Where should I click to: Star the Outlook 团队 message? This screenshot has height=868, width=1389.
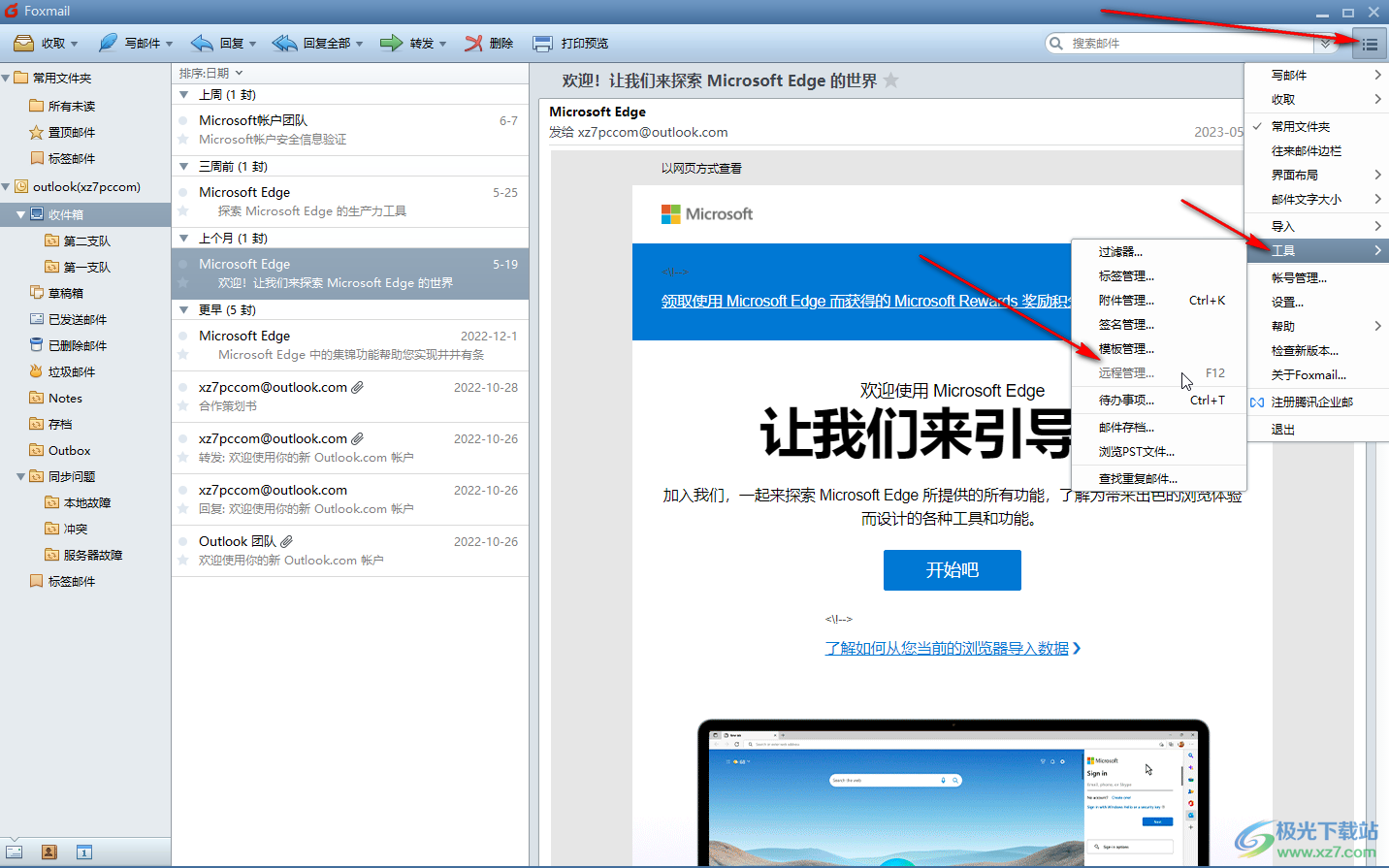pos(183,561)
